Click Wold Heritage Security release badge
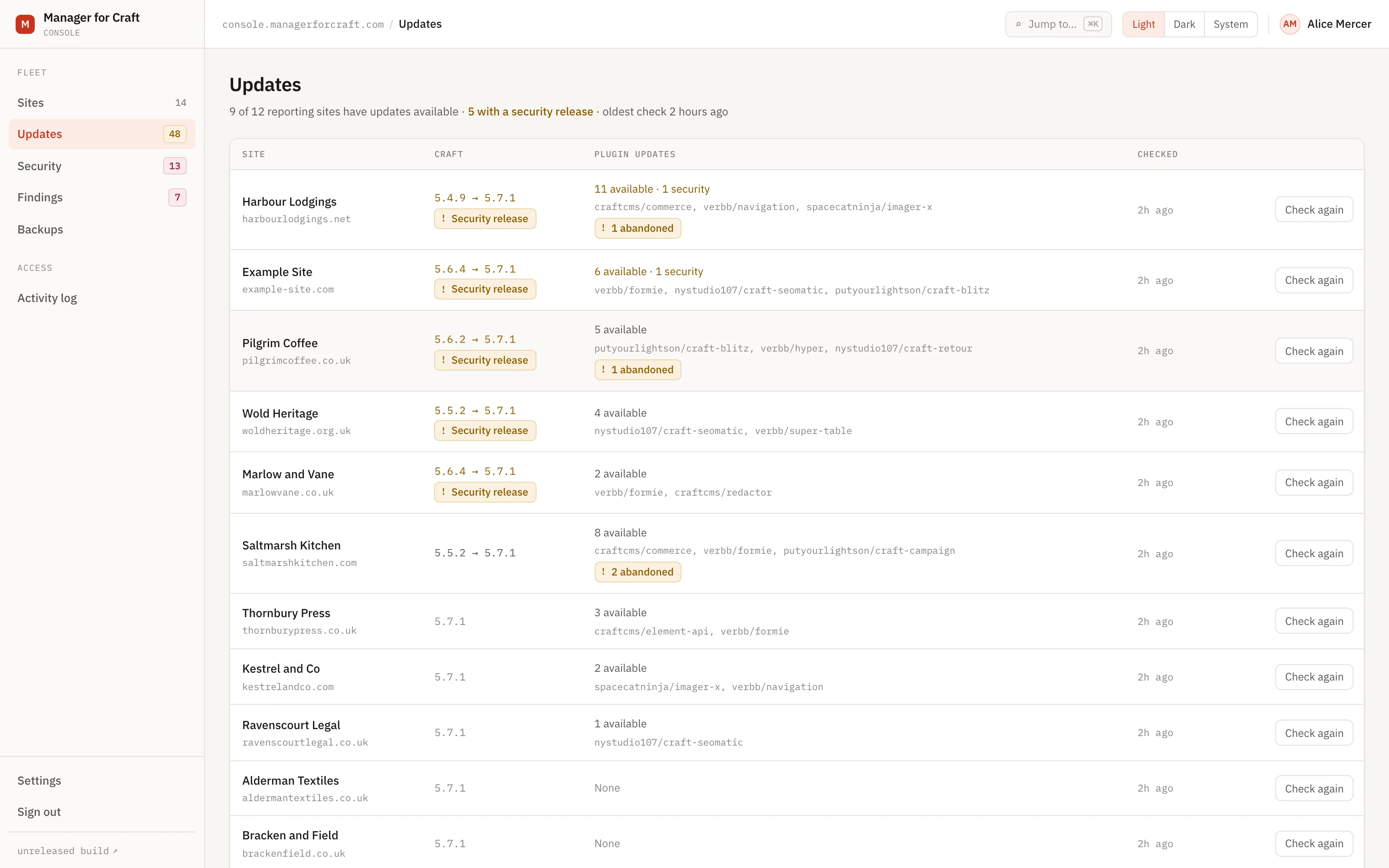Screen dimensions: 1389x868 tap(485, 431)
